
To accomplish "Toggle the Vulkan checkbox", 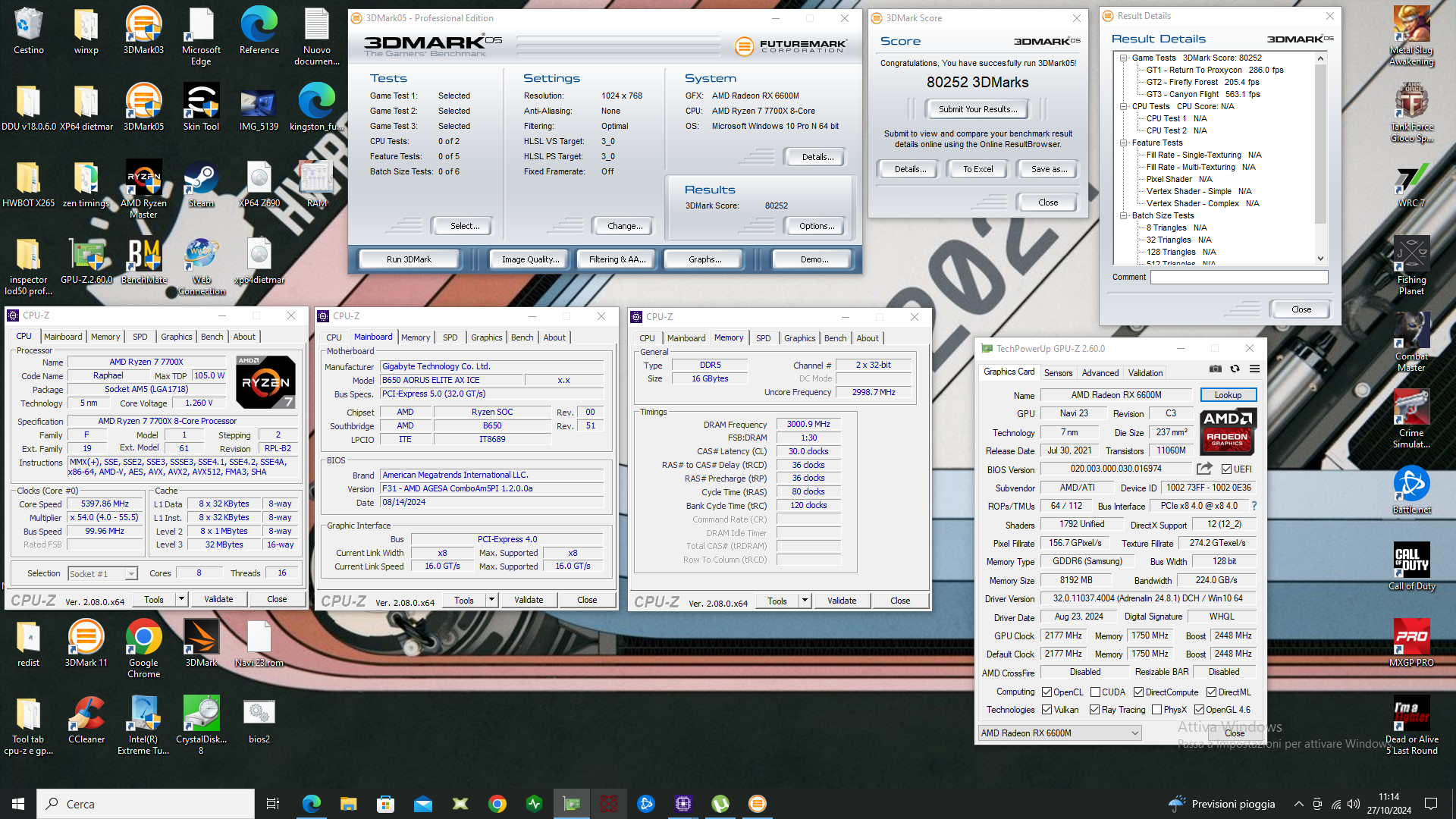I will (x=1046, y=710).
